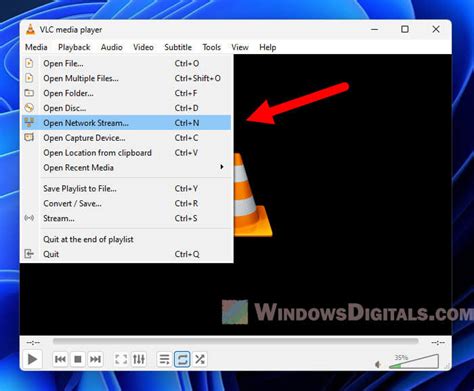
Task: Close the VLC media player window
Action: tap(436, 29)
